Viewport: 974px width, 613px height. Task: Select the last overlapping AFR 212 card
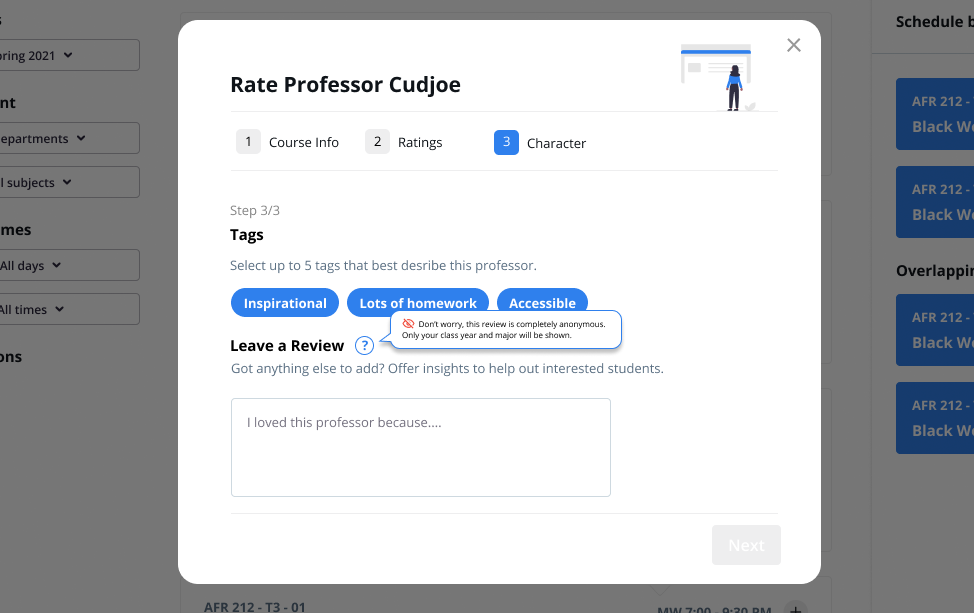point(935,418)
